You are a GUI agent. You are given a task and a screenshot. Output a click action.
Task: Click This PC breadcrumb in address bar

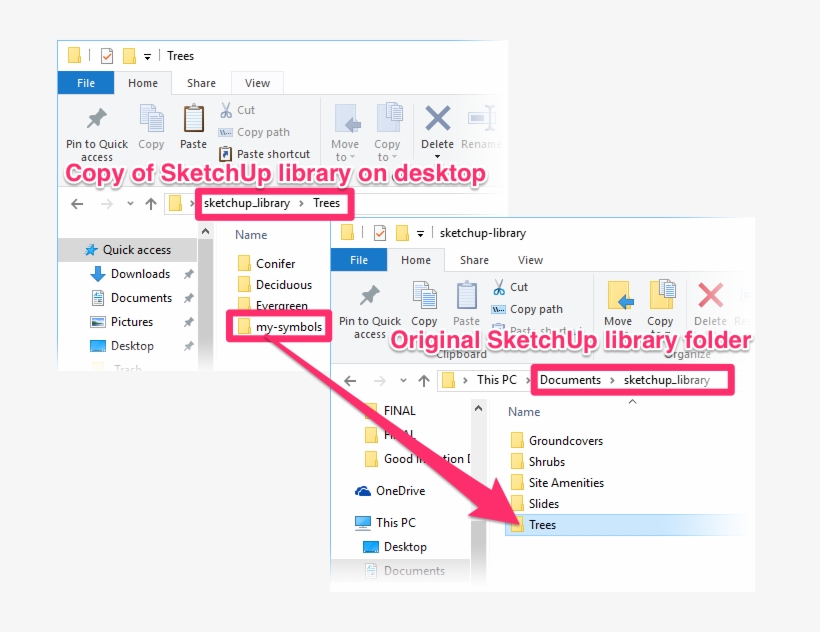(497, 380)
